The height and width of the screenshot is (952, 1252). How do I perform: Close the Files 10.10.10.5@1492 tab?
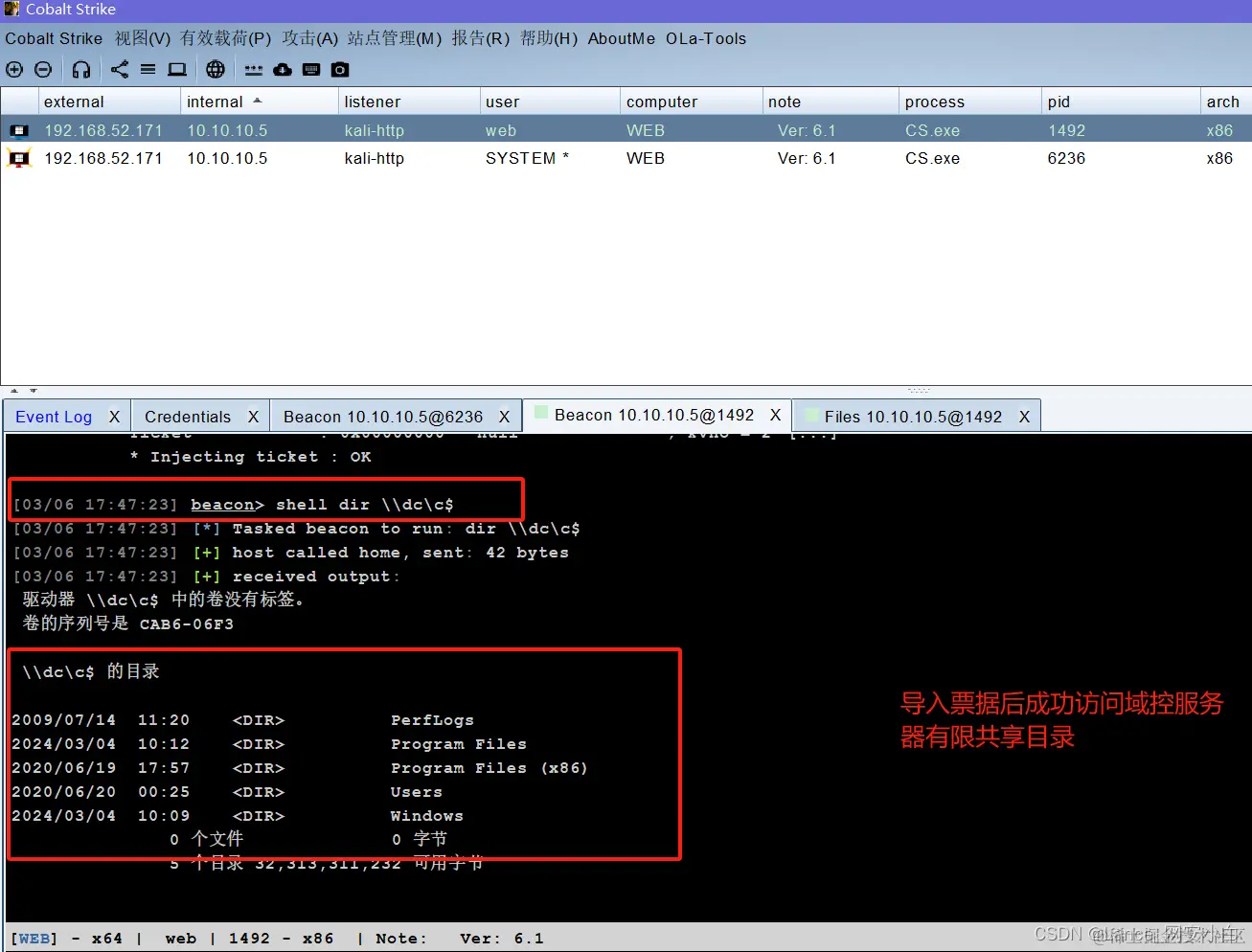1024,417
